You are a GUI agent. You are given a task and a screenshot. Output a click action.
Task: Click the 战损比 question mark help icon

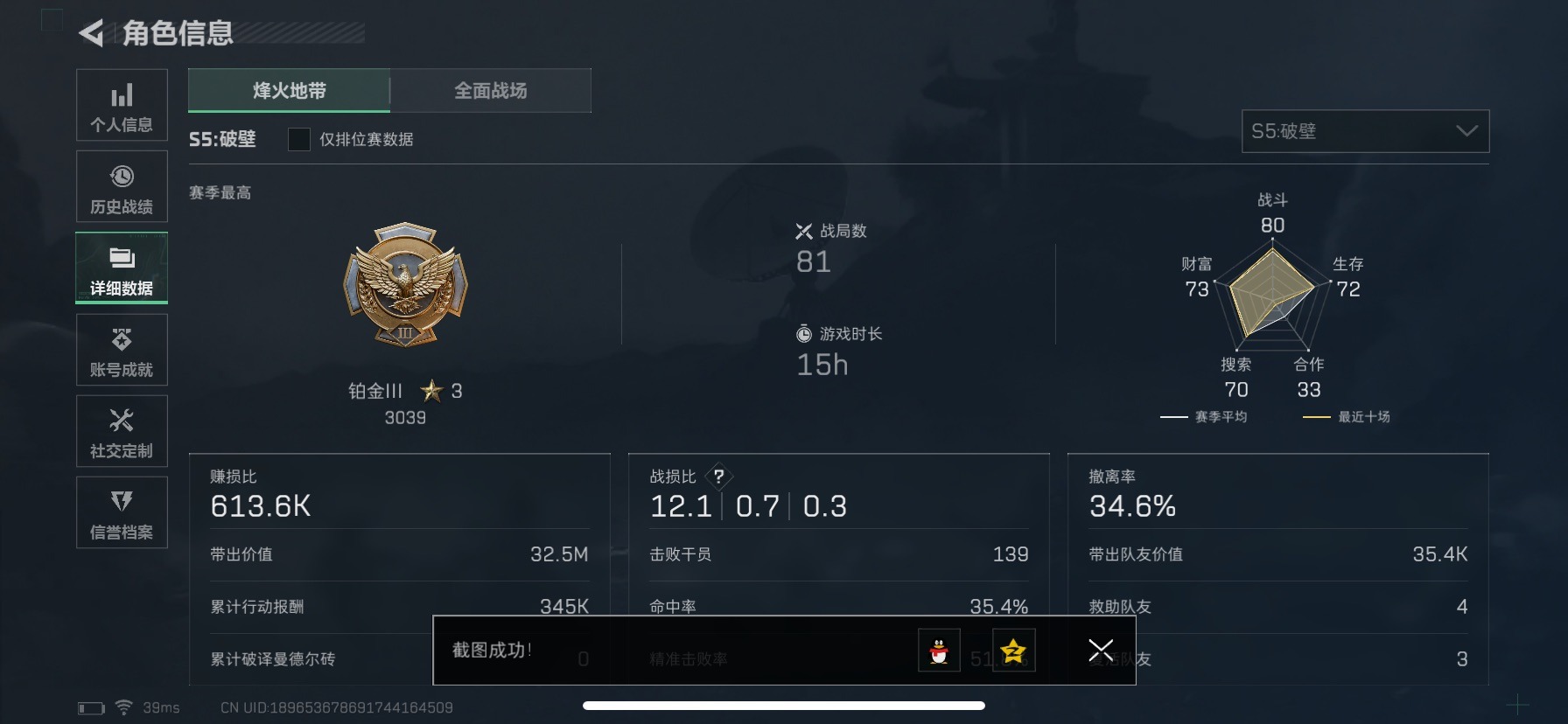[718, 477]
